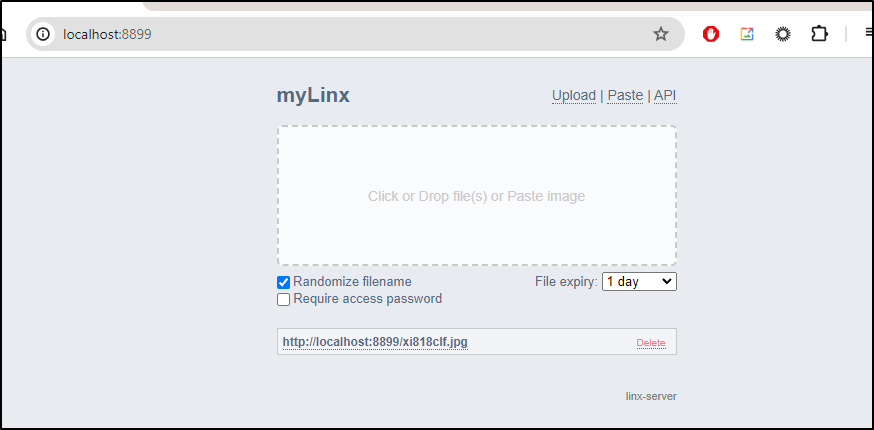Open the dark sunburst extension icon
This screenshot has width=874, height=430.
tap(783, 35)
